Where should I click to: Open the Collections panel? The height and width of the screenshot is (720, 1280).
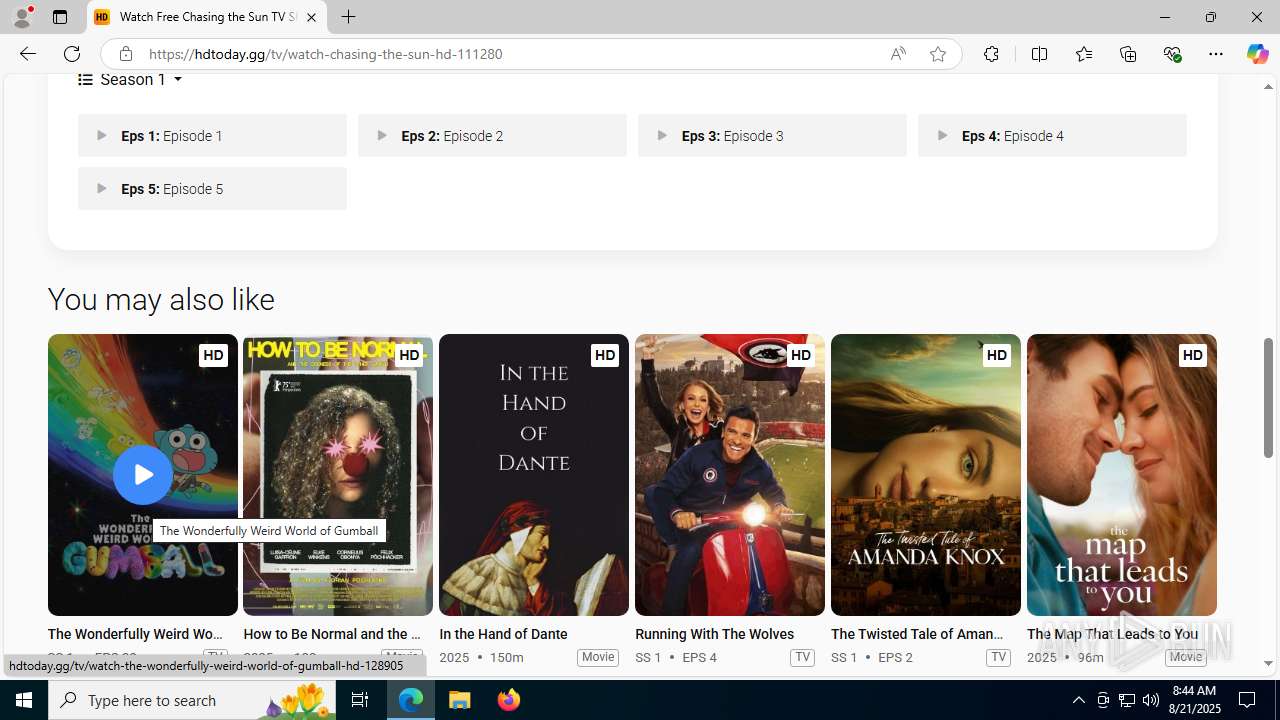click(x=1128, y=54)
